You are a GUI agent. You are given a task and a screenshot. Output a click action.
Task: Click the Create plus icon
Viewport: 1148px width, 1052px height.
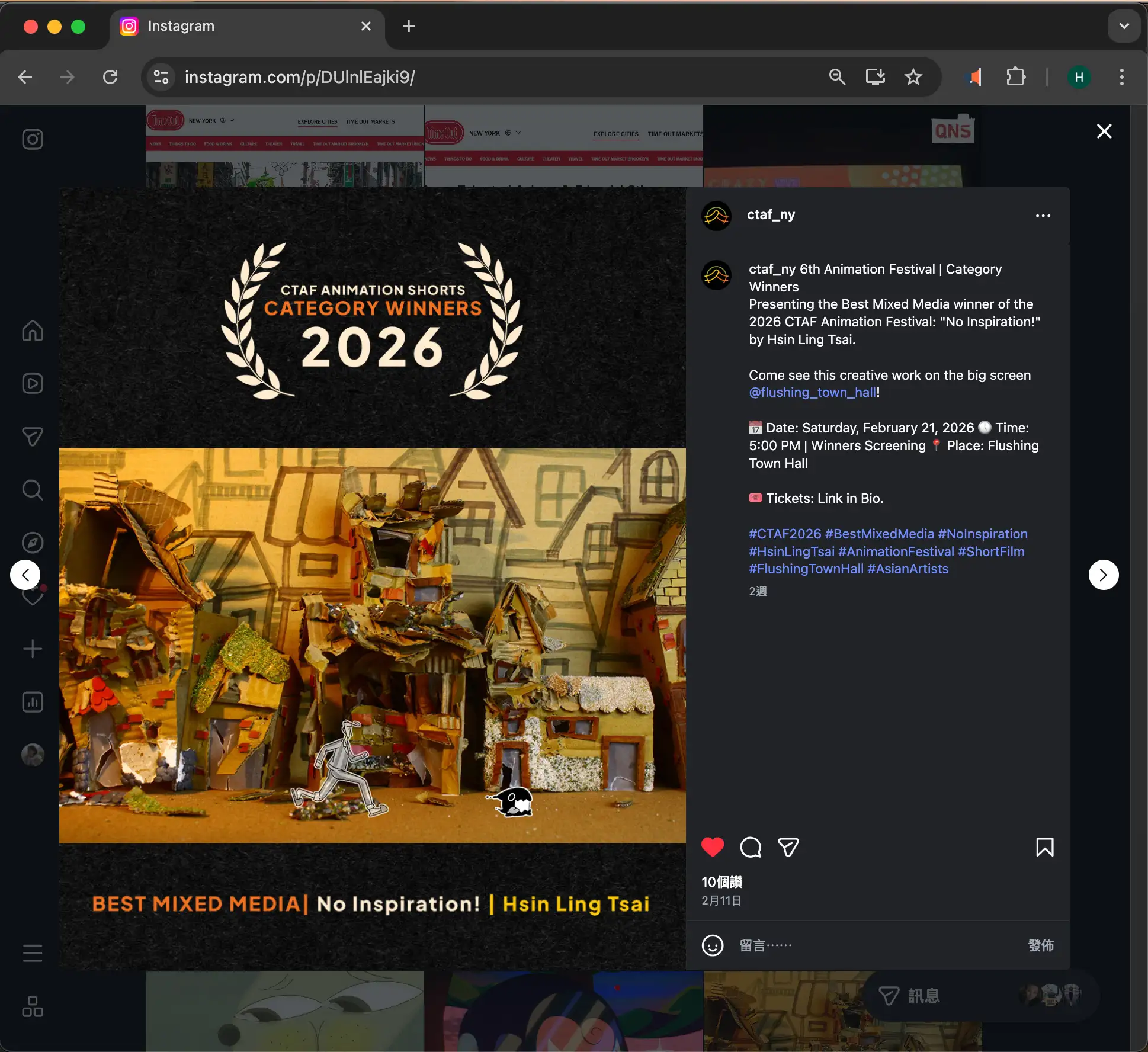tap(33, 649)
